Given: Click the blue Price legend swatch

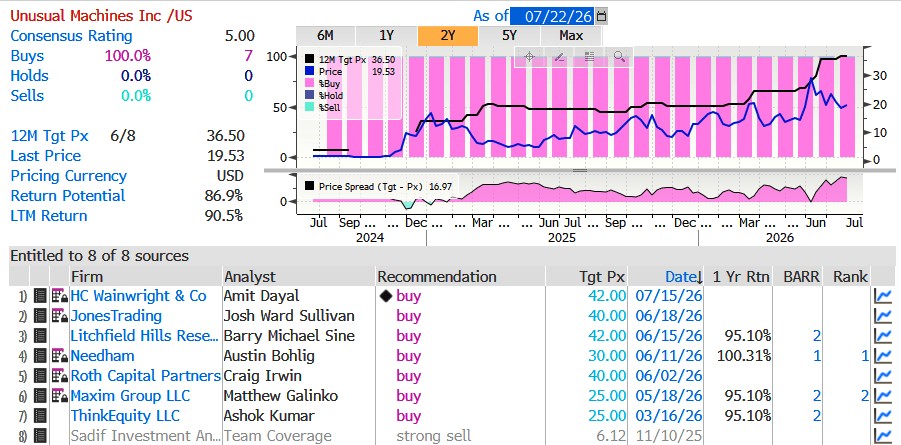Looking at the screenshot, I should pos(310,72).
